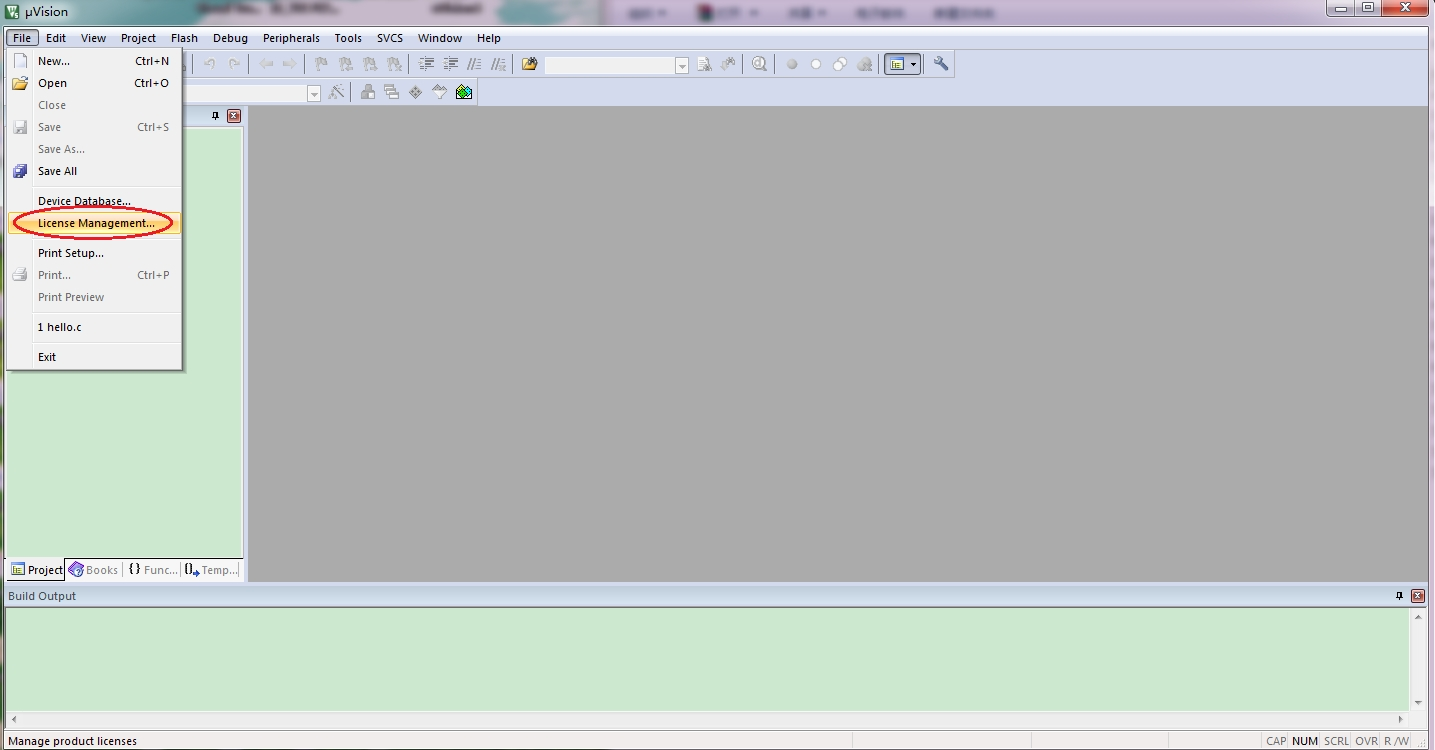Switch to the Functions tab
Image resolution: width=1435 pixels, height=750 pixels.
(x=152, y=570)
